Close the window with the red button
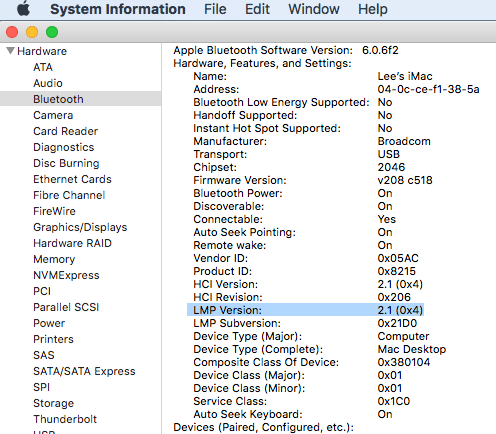The height and width of the screenshot is (434, 496). click(12, 32)
